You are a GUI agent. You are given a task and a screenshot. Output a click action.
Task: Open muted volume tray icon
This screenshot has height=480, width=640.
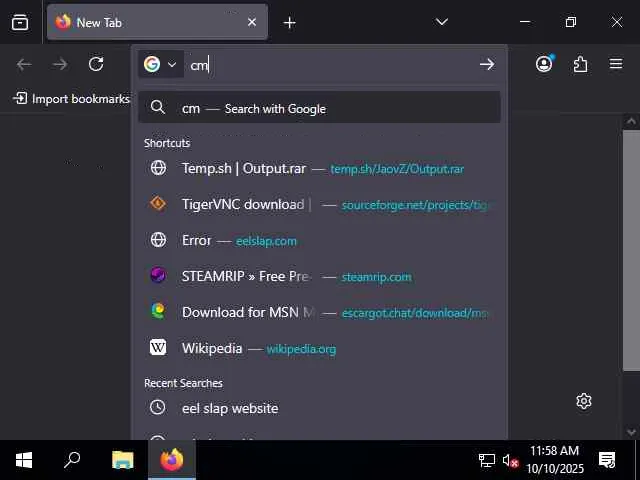coord(510,460)
